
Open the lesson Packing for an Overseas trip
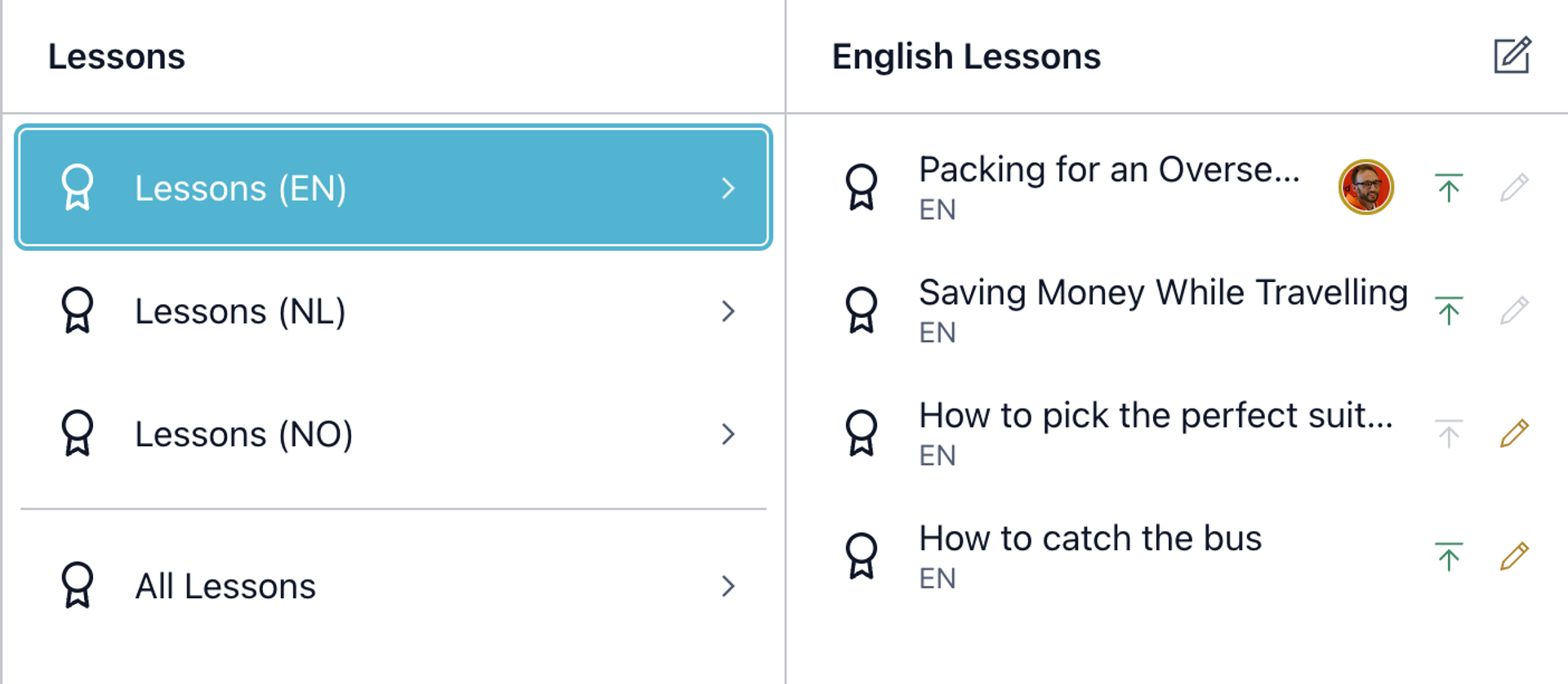pos(1111,170)
